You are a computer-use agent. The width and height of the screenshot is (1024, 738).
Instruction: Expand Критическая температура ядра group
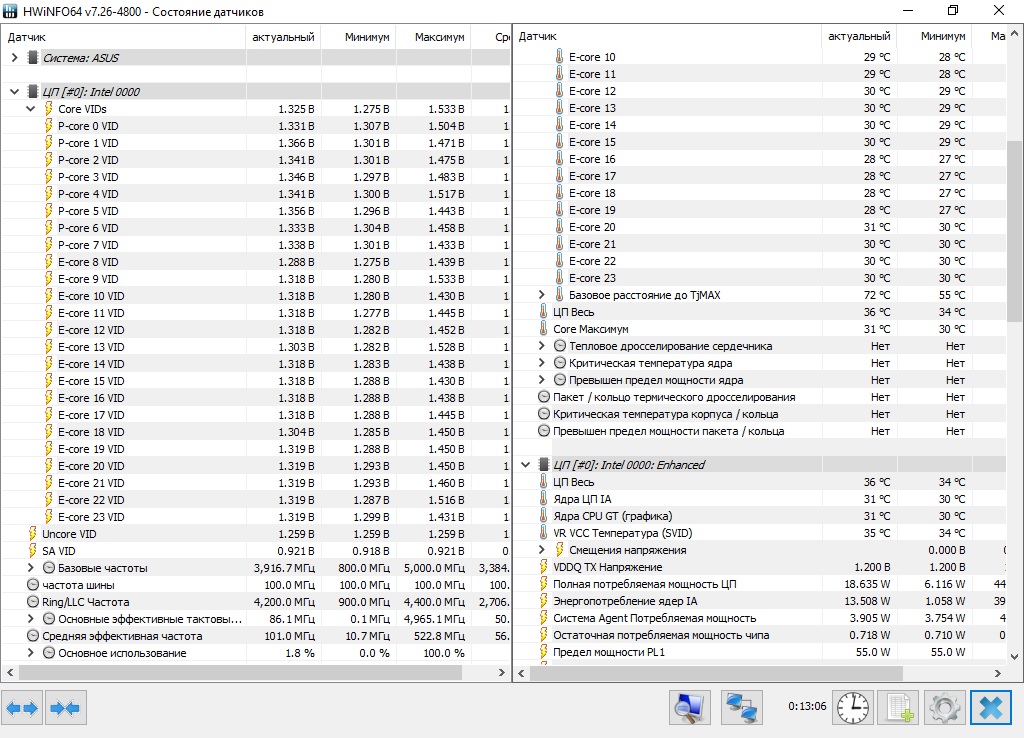click(x=541, y=362)
